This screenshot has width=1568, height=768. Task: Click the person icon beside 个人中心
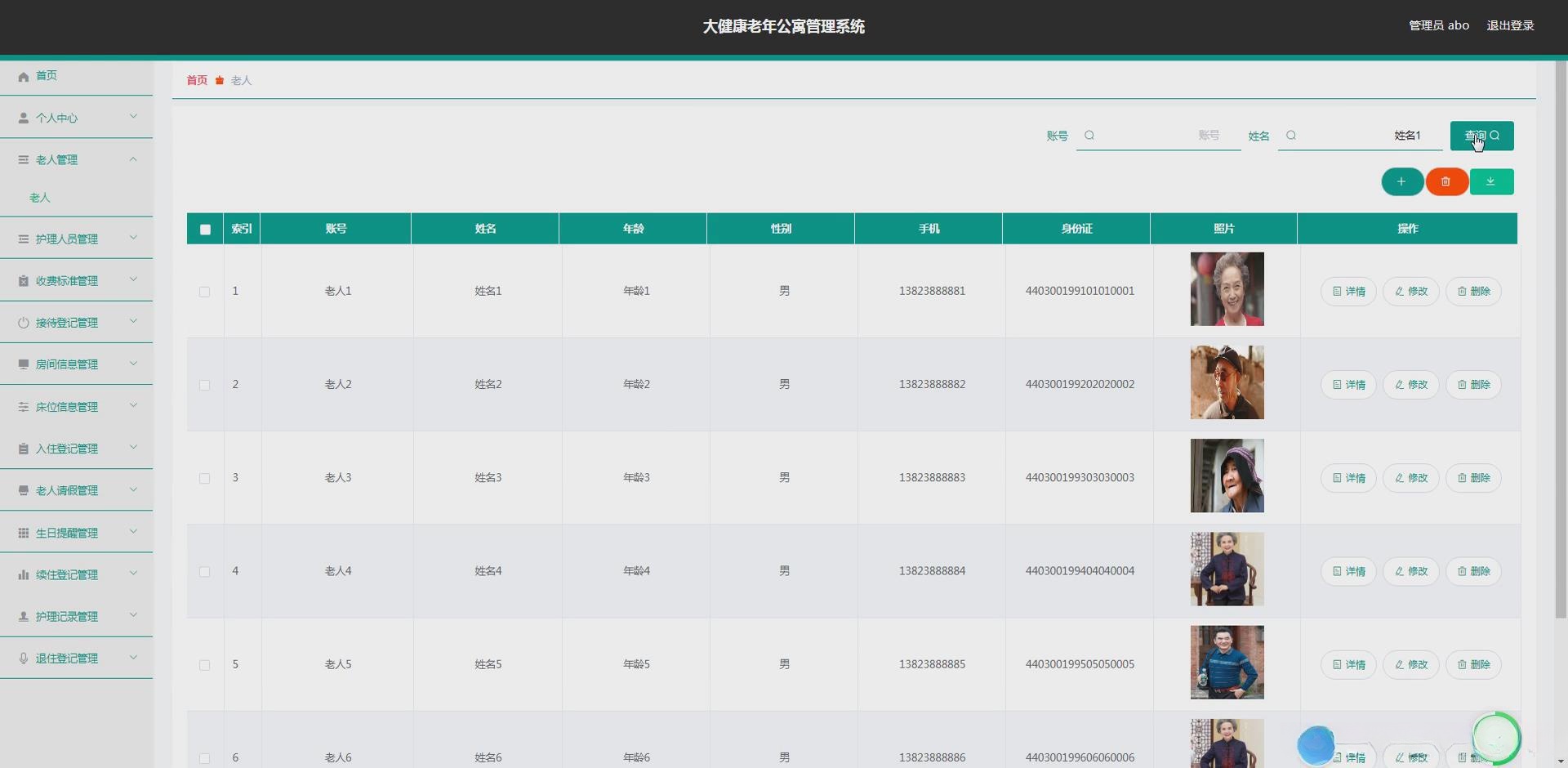24,118
